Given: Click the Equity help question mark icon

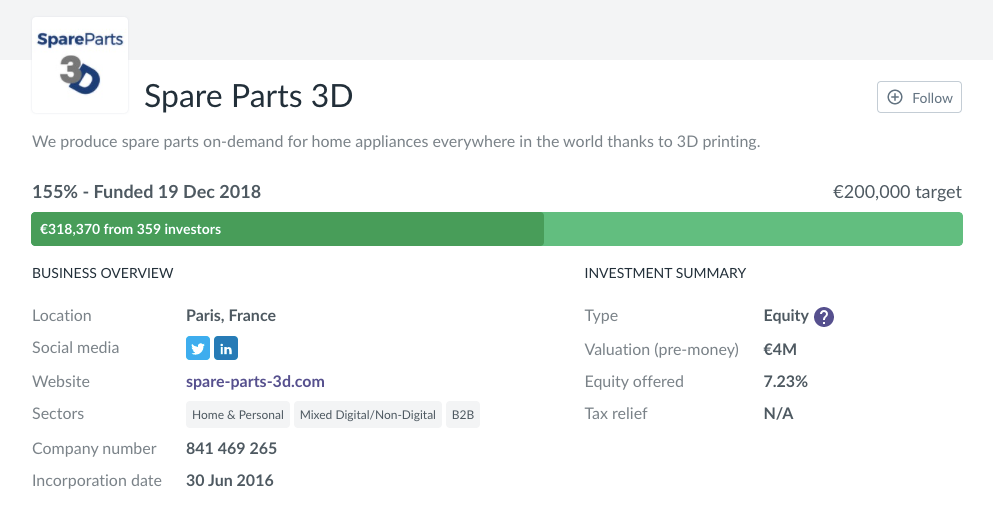Looking at the screenshot, I should point(824,317).
